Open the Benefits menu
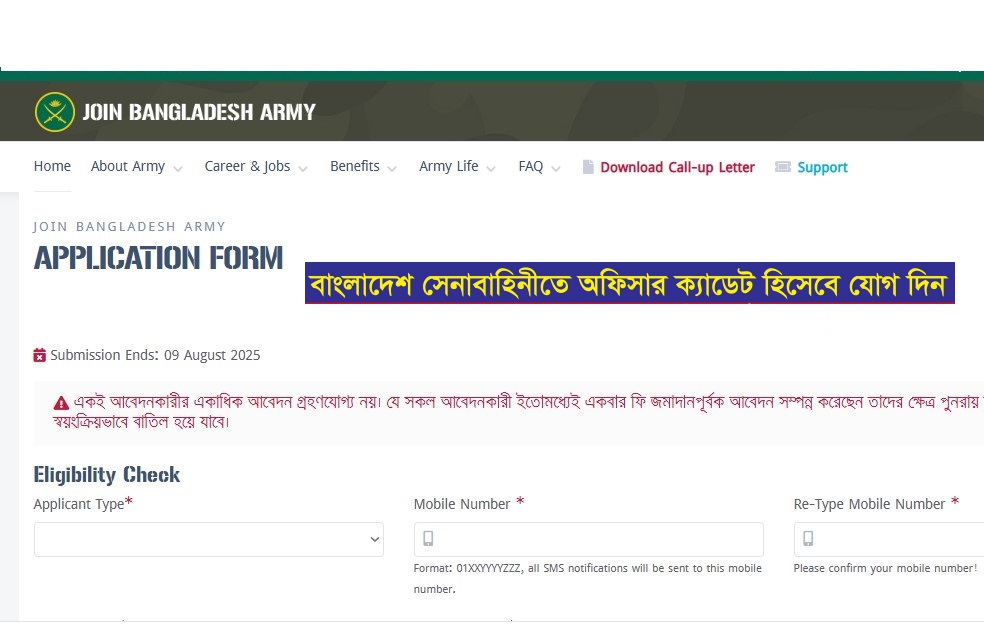The width and height of the screenshot is (984, 632). 355,166
